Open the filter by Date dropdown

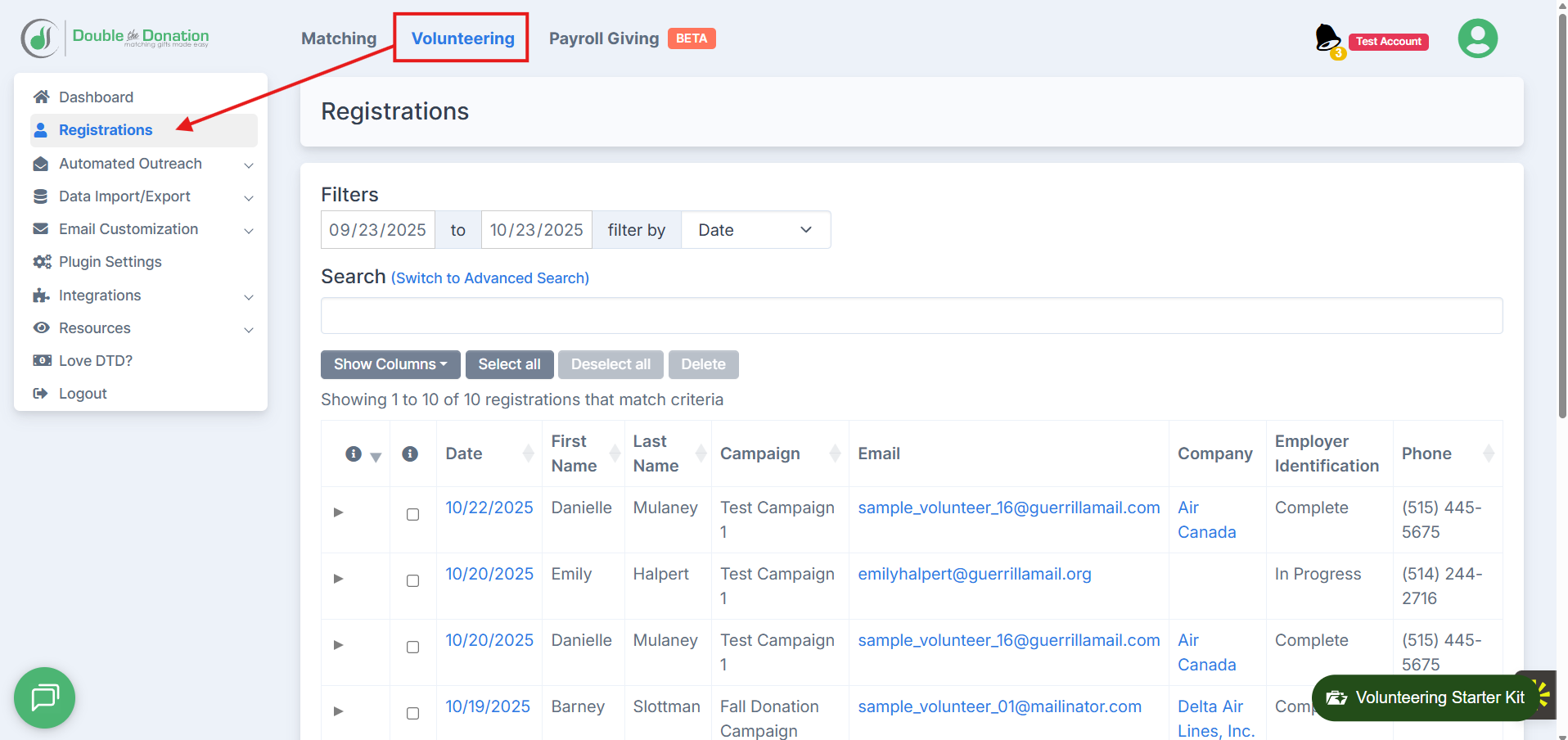[x=755, y=230]
